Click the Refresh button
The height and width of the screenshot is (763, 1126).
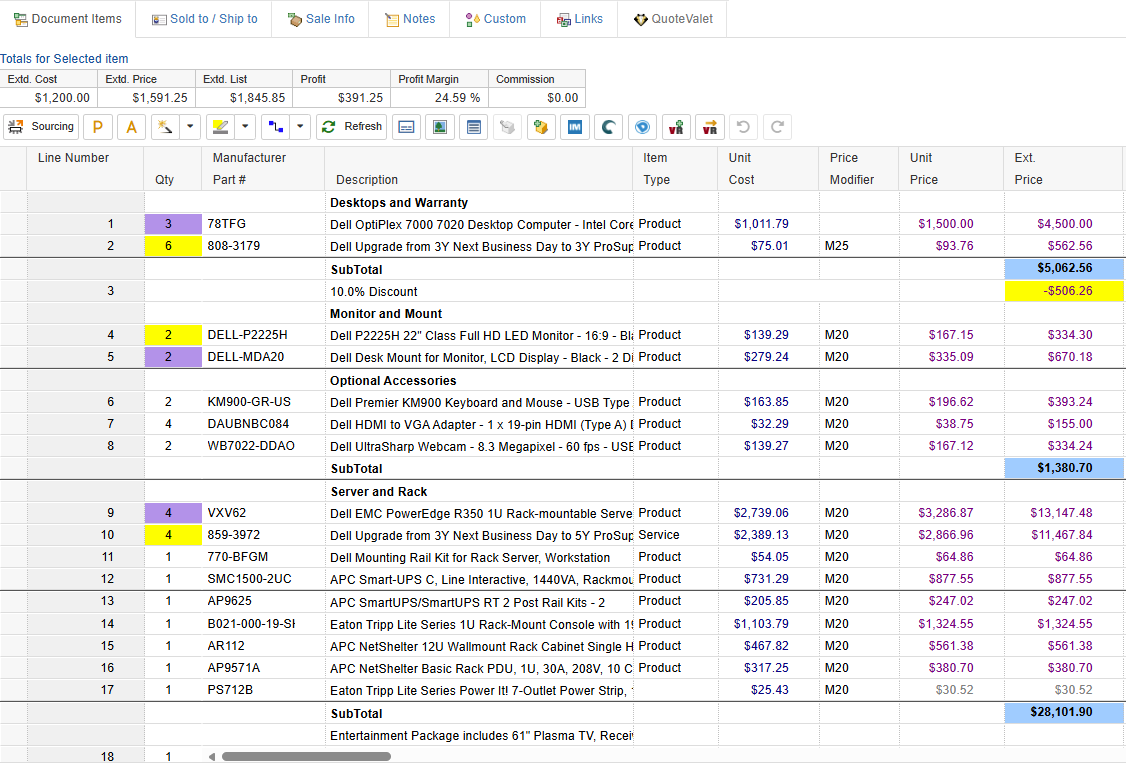coord(351,127)
